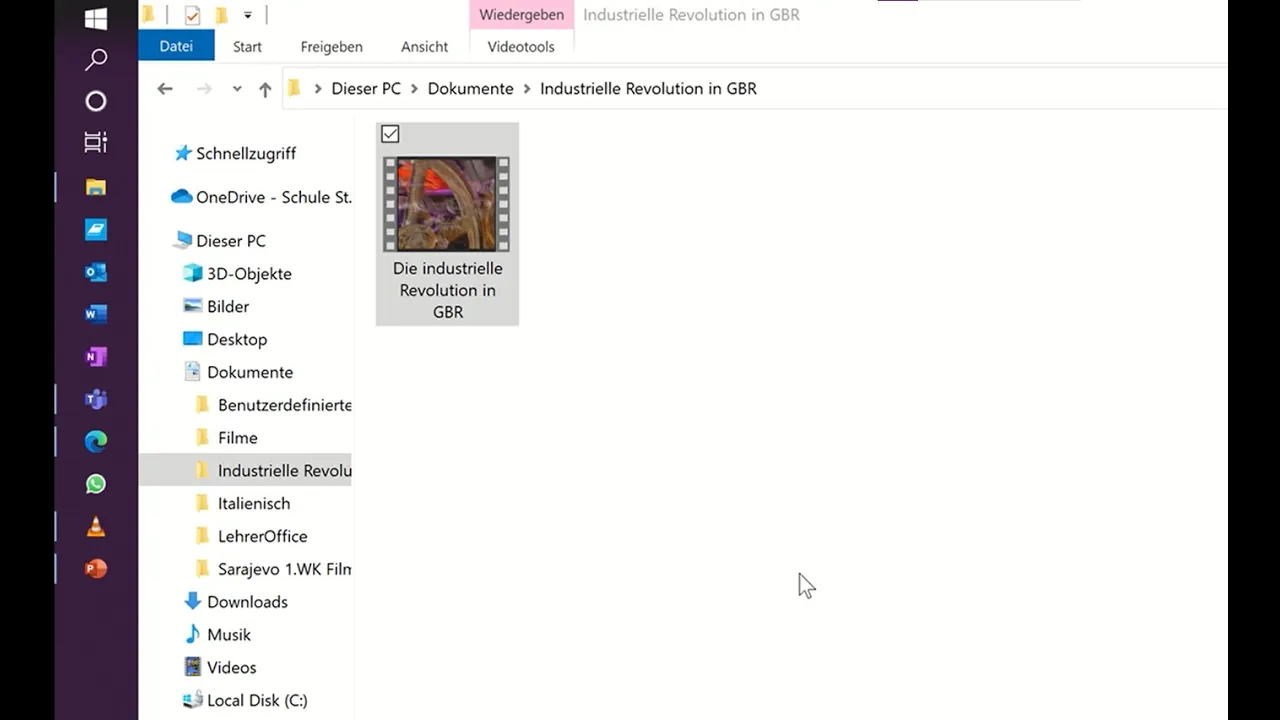Open the Windows Start menu
Image resolution: width=1280 pixels, height=720 pixels.
96,18
